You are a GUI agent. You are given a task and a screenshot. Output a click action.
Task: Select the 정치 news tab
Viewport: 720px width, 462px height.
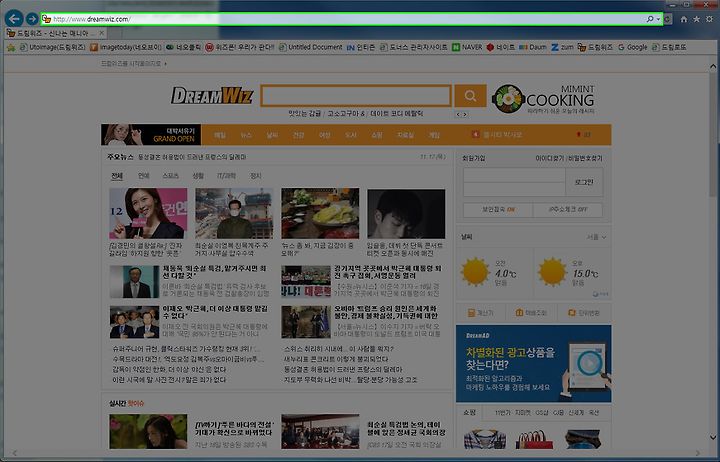(x=255, y=176)
